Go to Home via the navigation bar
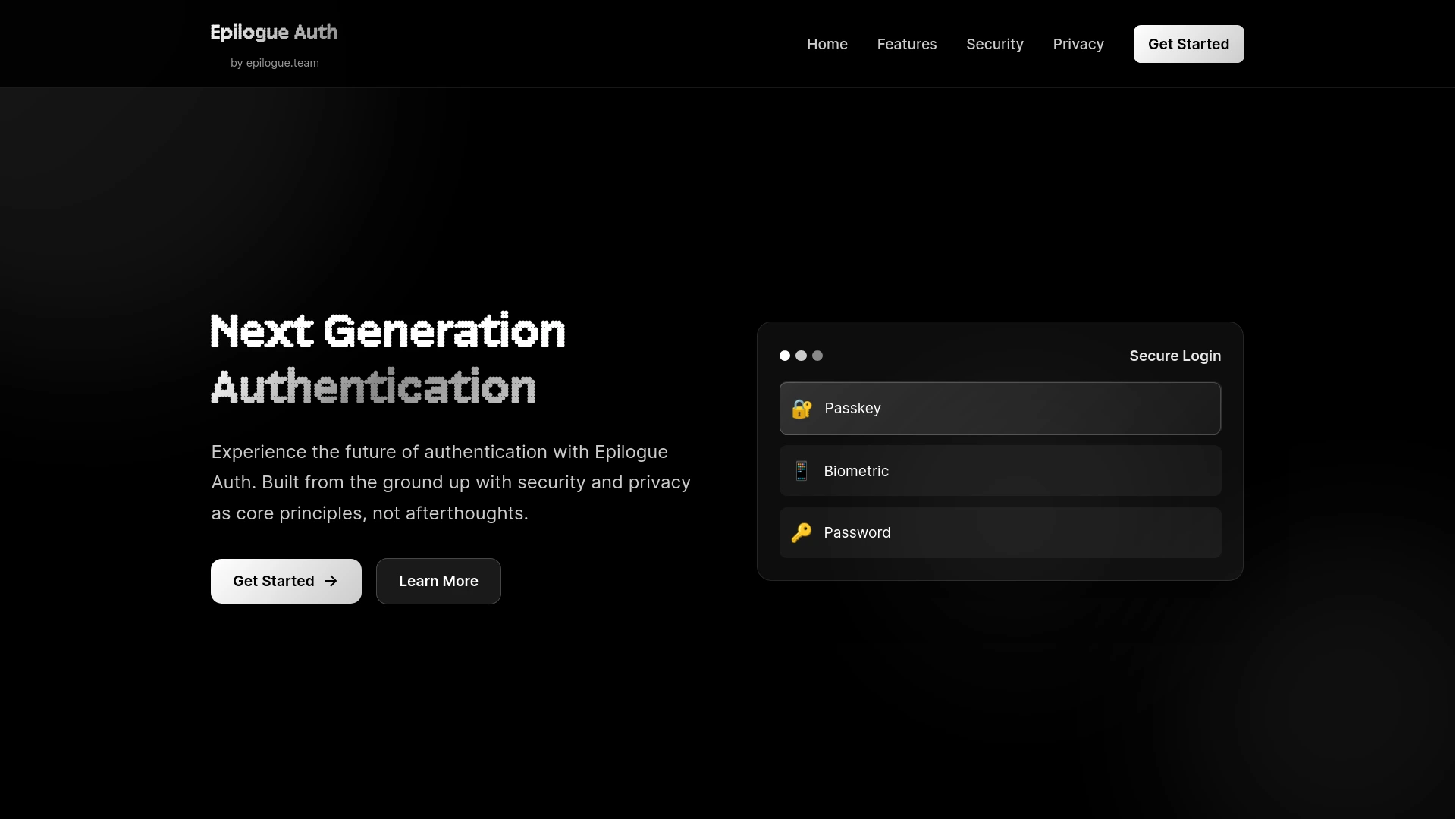1456x819 pixels. [x=827, y=44]
